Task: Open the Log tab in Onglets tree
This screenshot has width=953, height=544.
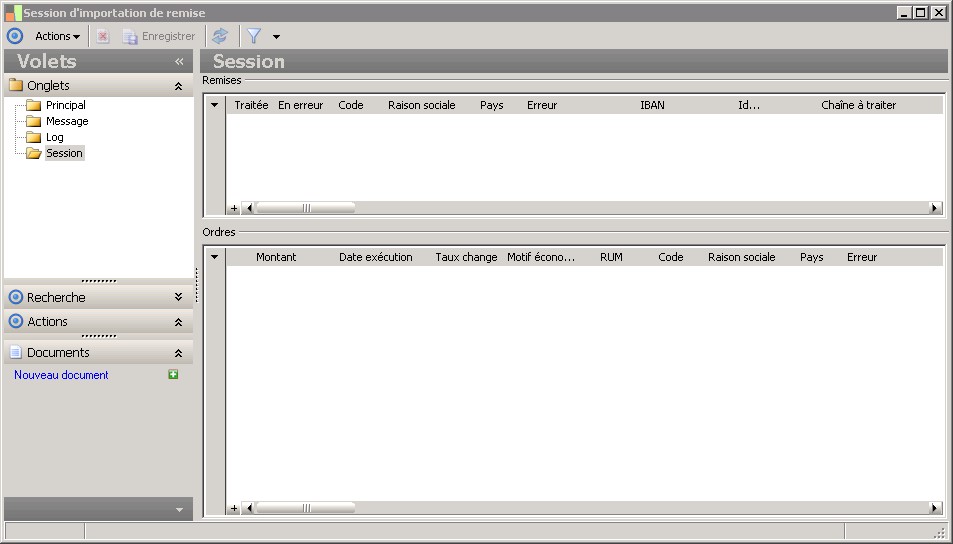Action: [54, 137]
